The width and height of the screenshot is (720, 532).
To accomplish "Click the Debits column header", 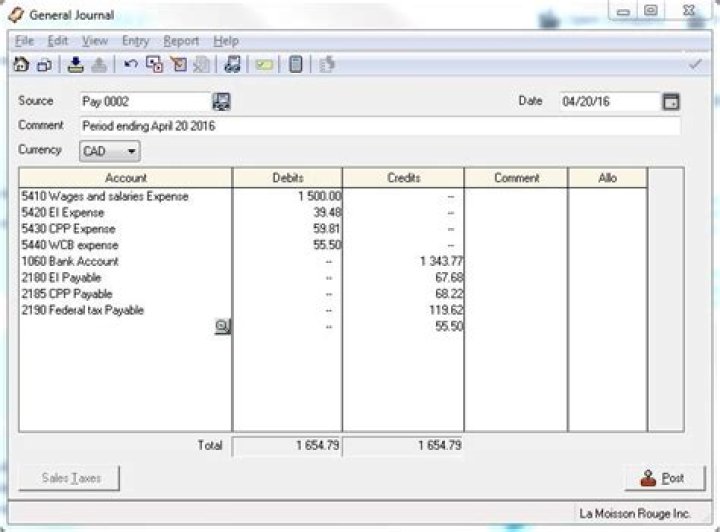I will click(288, 178).
